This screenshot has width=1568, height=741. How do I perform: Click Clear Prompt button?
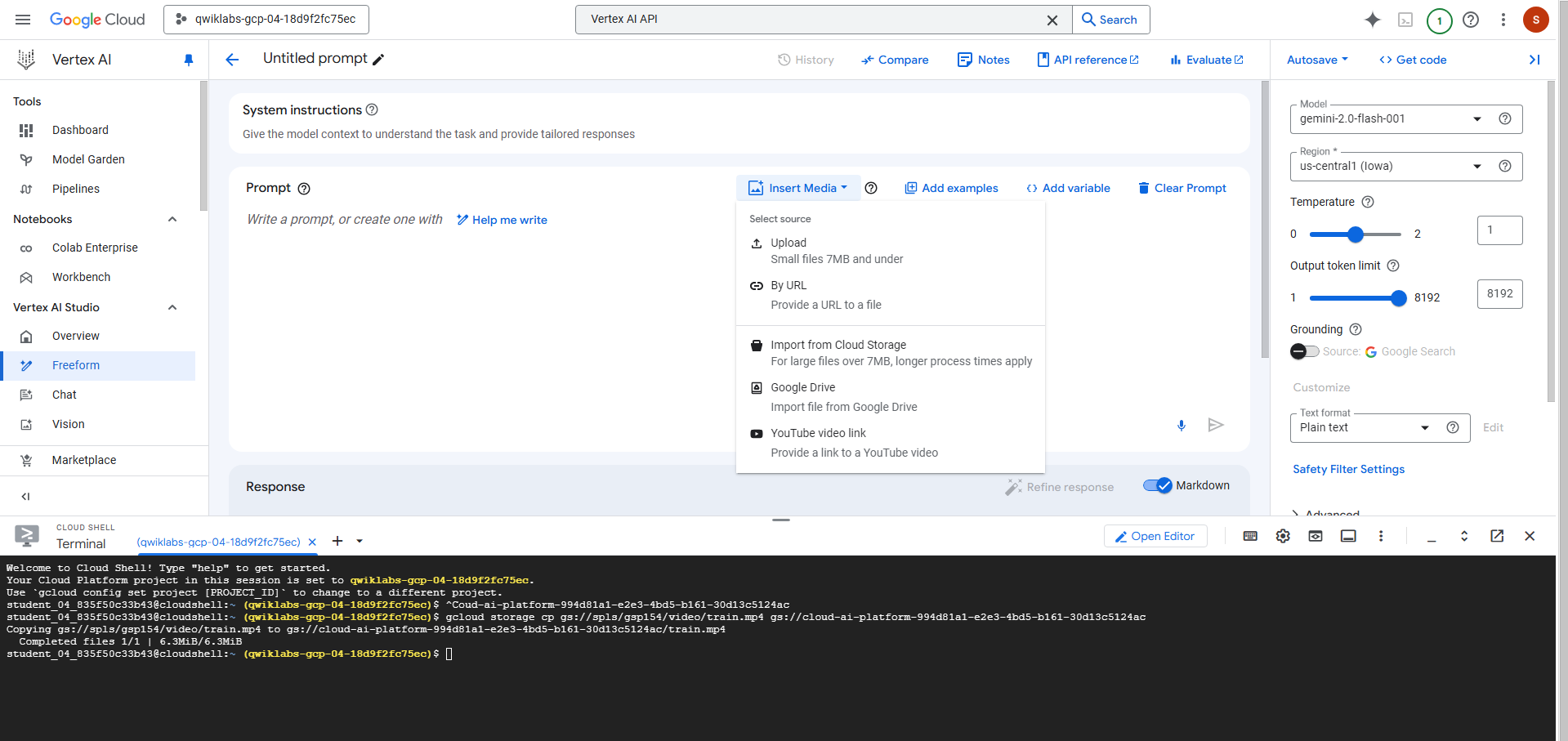pyautogui.click(x=1182, y=188)
